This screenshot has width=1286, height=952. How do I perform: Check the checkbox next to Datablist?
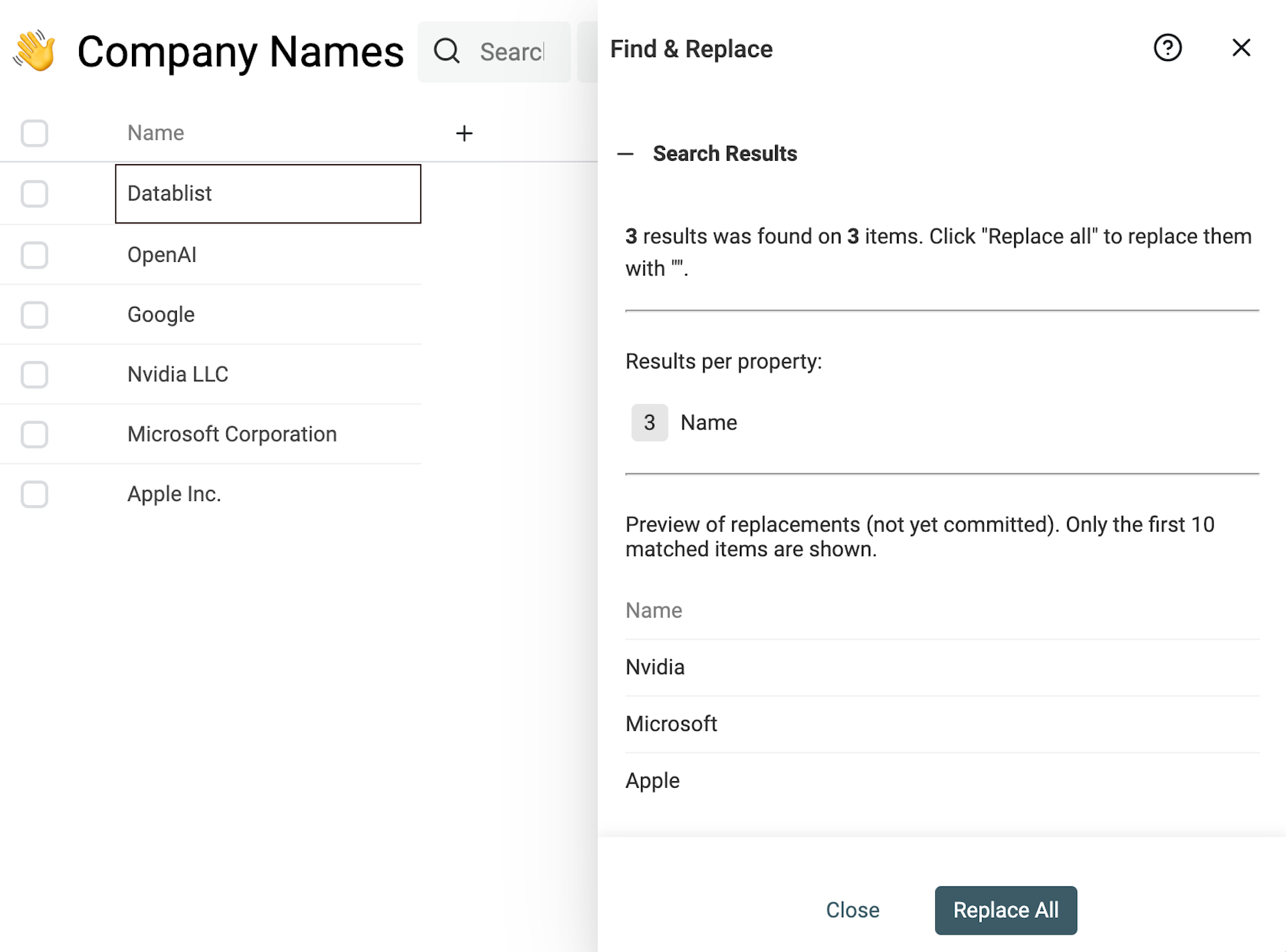coord(34,194)
